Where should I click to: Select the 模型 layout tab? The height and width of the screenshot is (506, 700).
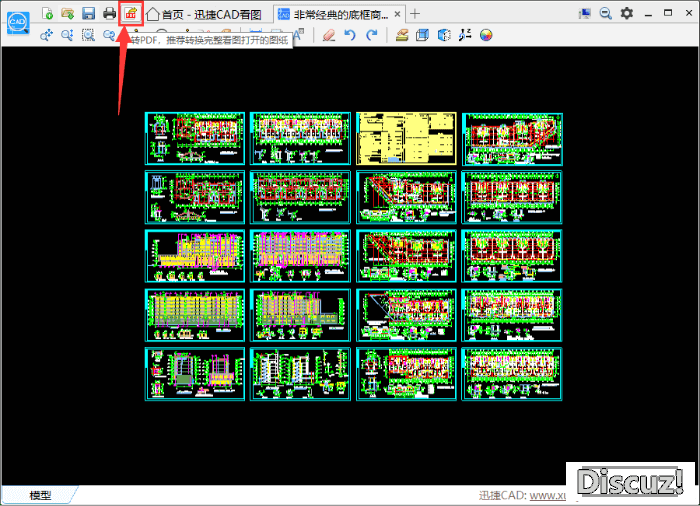tap(40, 495)
